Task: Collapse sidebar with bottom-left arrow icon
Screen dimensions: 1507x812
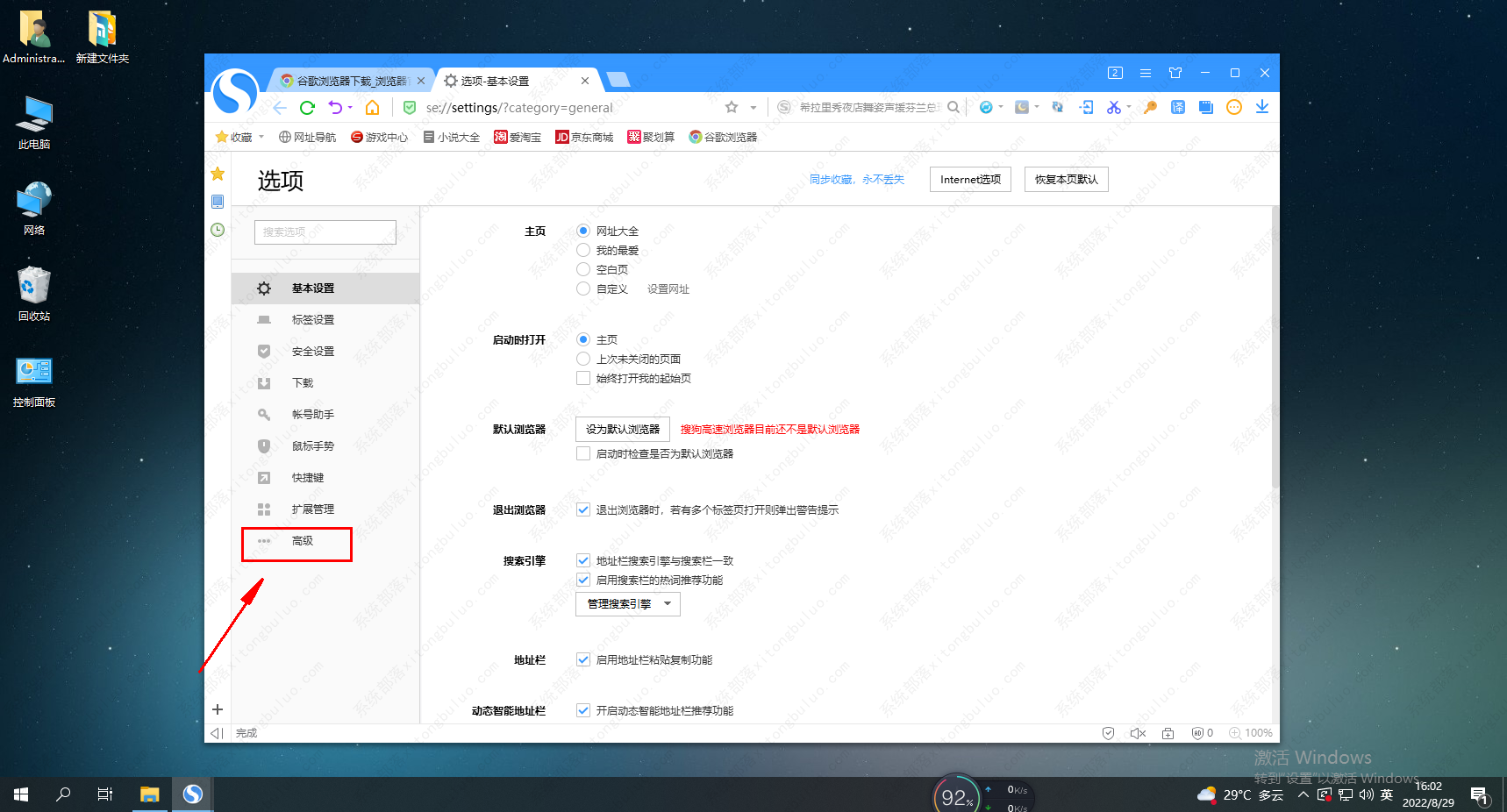Action: [x=217, y=733]
